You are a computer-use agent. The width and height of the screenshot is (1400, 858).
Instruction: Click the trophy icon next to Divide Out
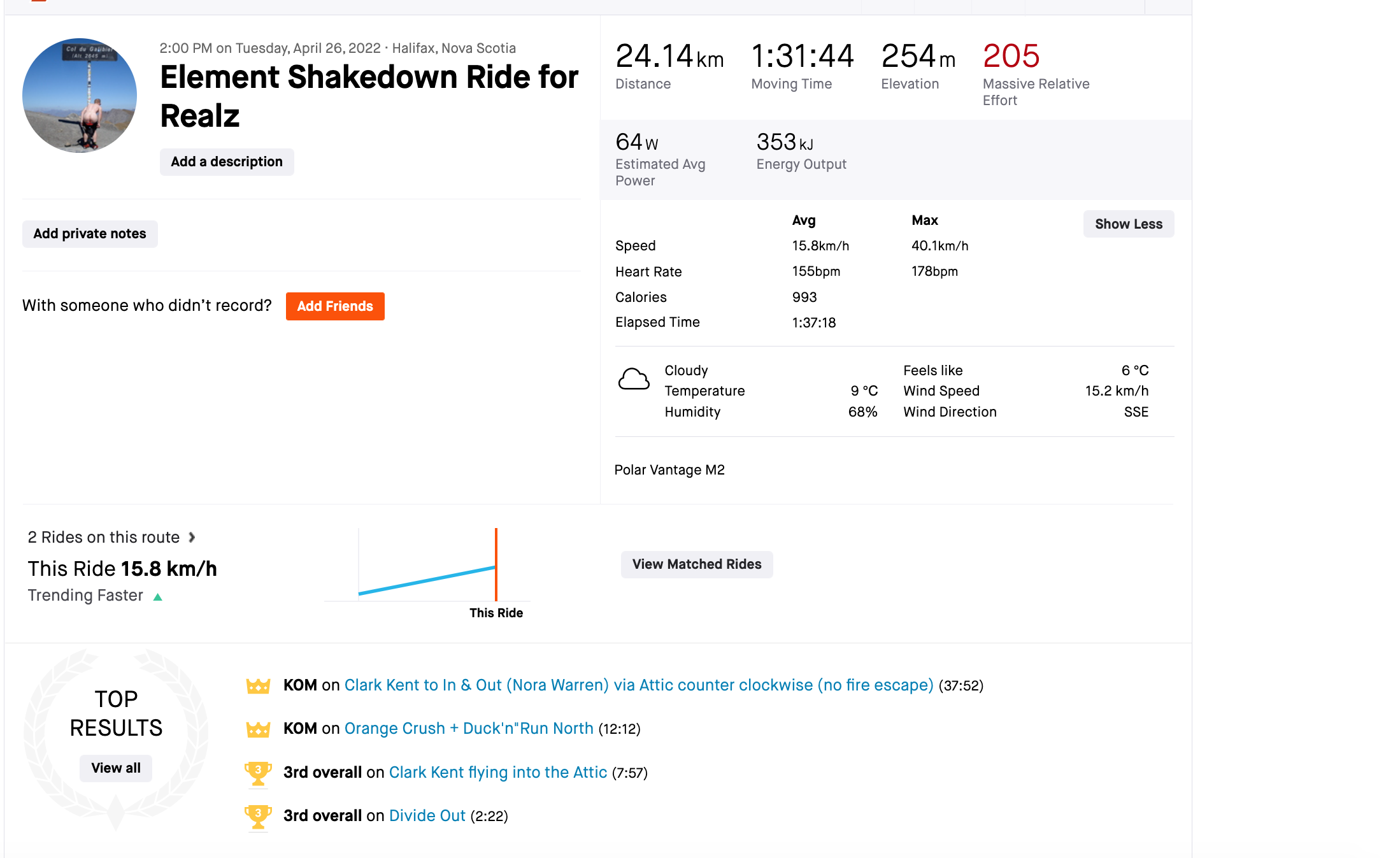coord(258,816)
